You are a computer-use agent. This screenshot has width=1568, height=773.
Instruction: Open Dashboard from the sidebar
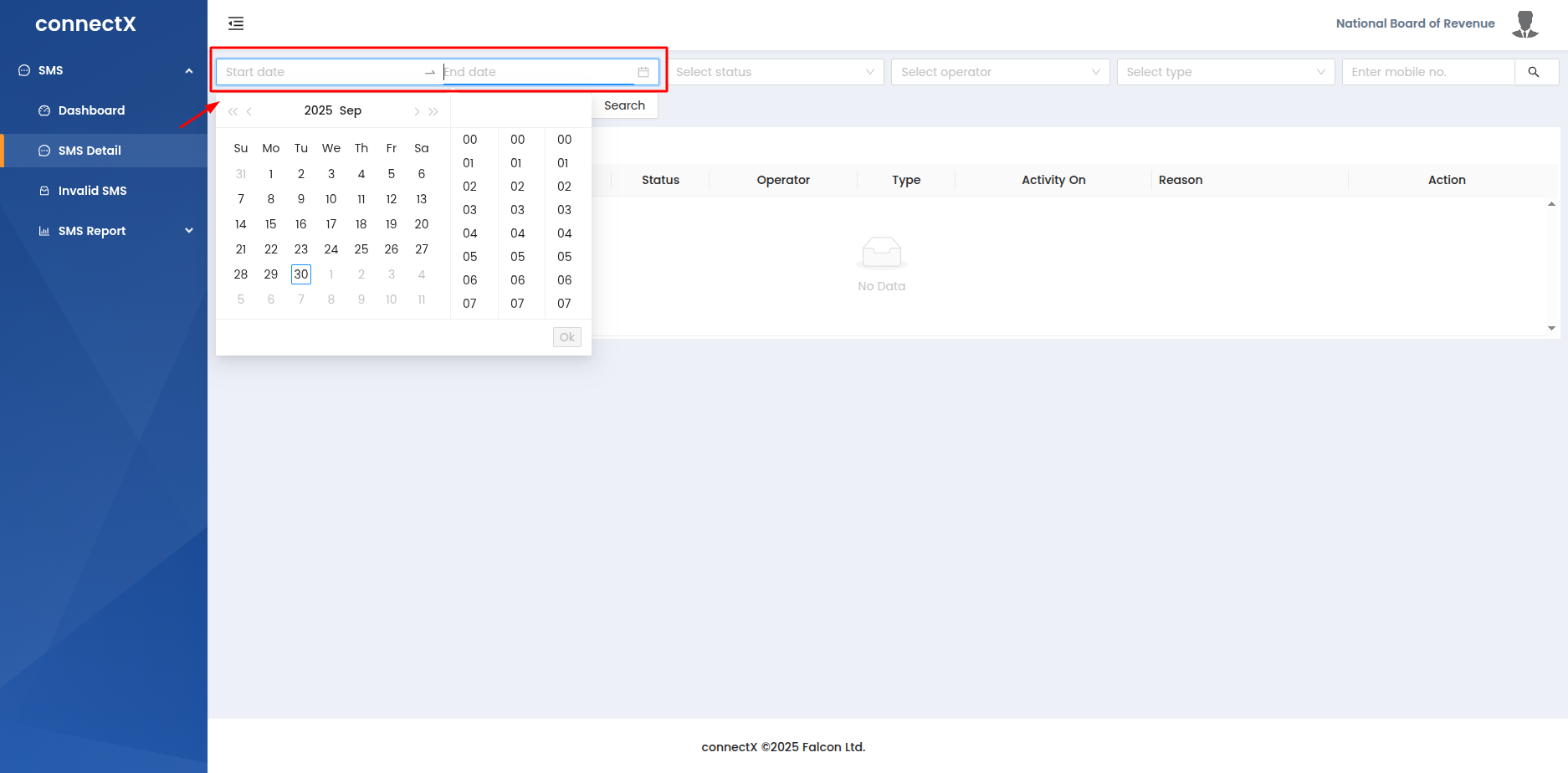coord(91,110)
